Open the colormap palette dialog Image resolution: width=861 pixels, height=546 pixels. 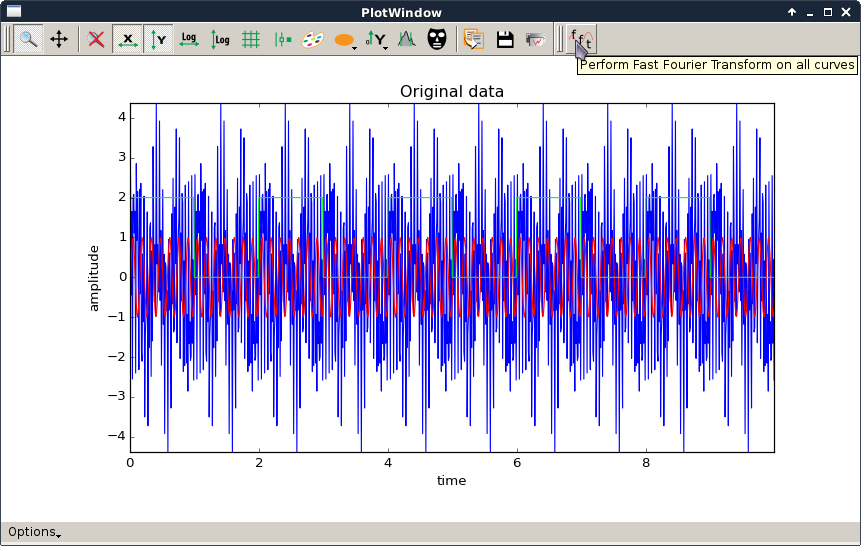[x=313, y=39]
